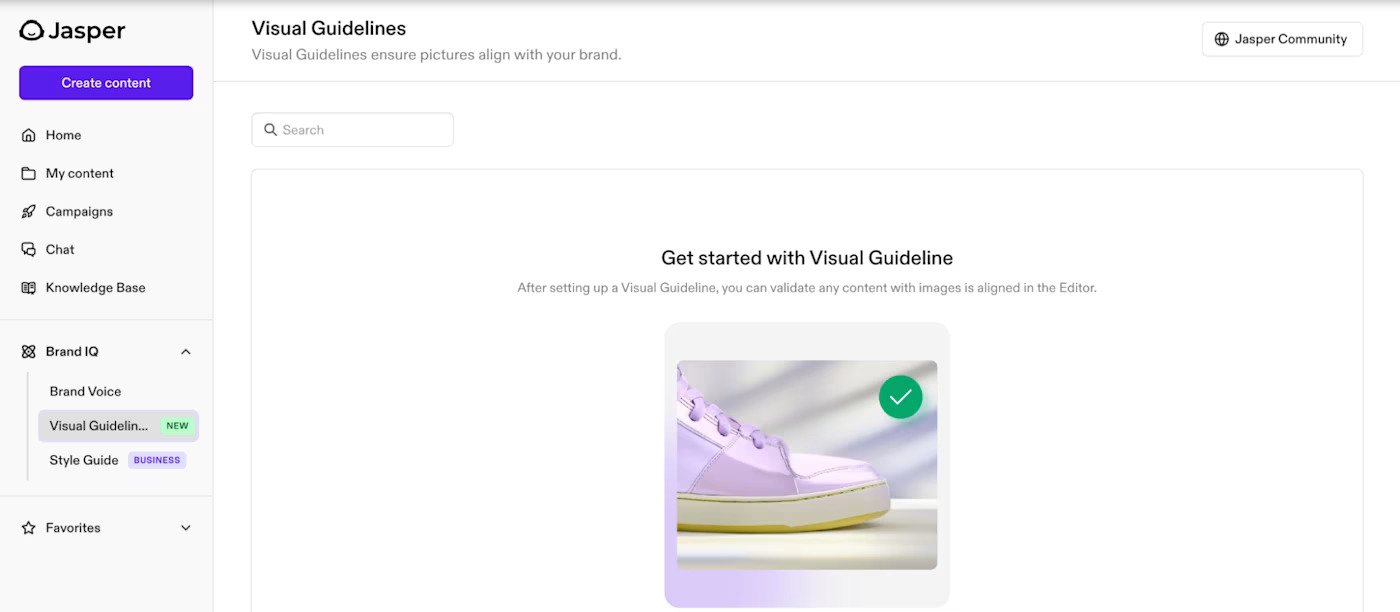Click the BUSINESS badge beside Style Guide
This screenshot has height=612, width=1400.
coord(156,459)
